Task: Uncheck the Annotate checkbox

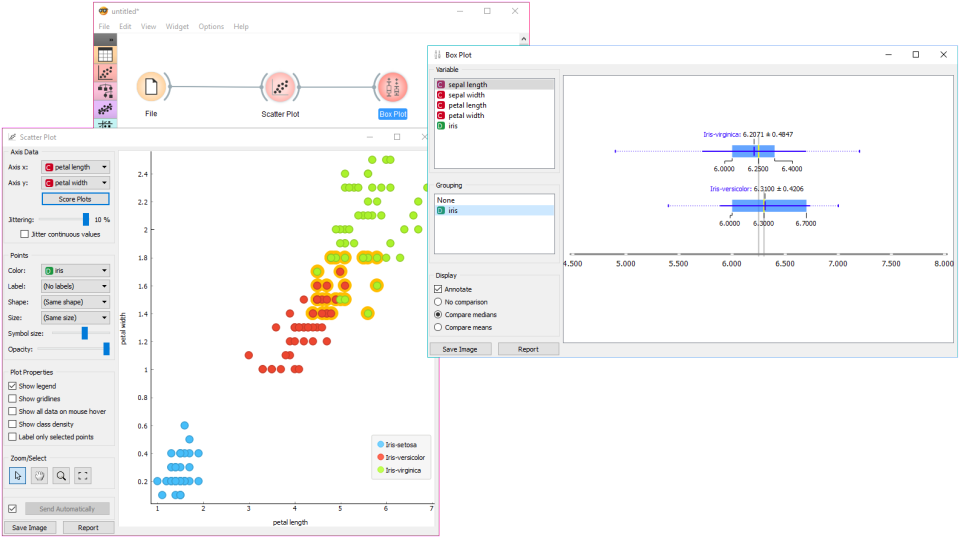Action: (438, 289)
